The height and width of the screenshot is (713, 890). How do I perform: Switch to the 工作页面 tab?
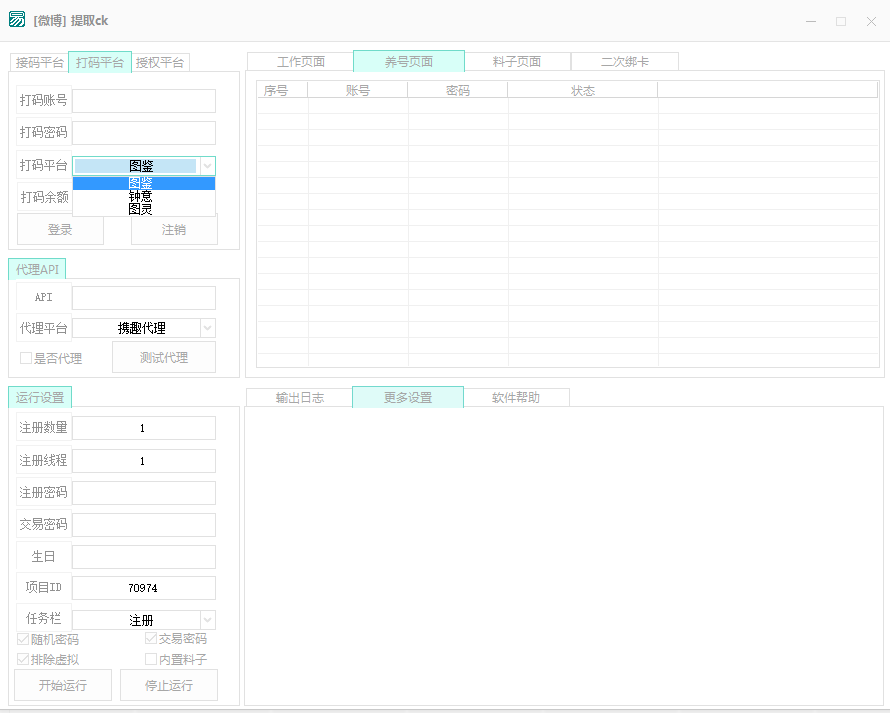coord(300,62)
